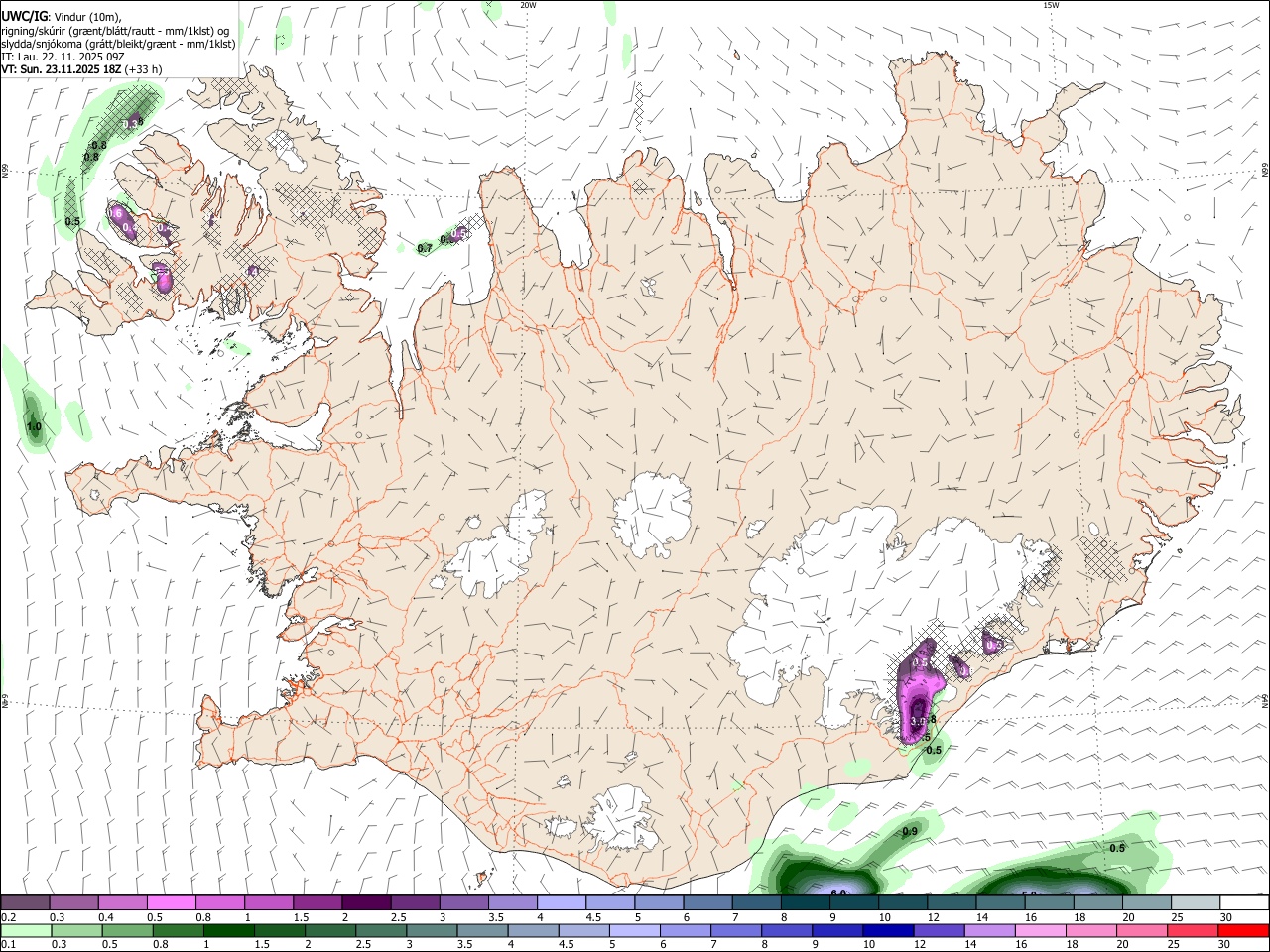
Task: Click the '20W' longitude label
Action: tap(528, 5)
